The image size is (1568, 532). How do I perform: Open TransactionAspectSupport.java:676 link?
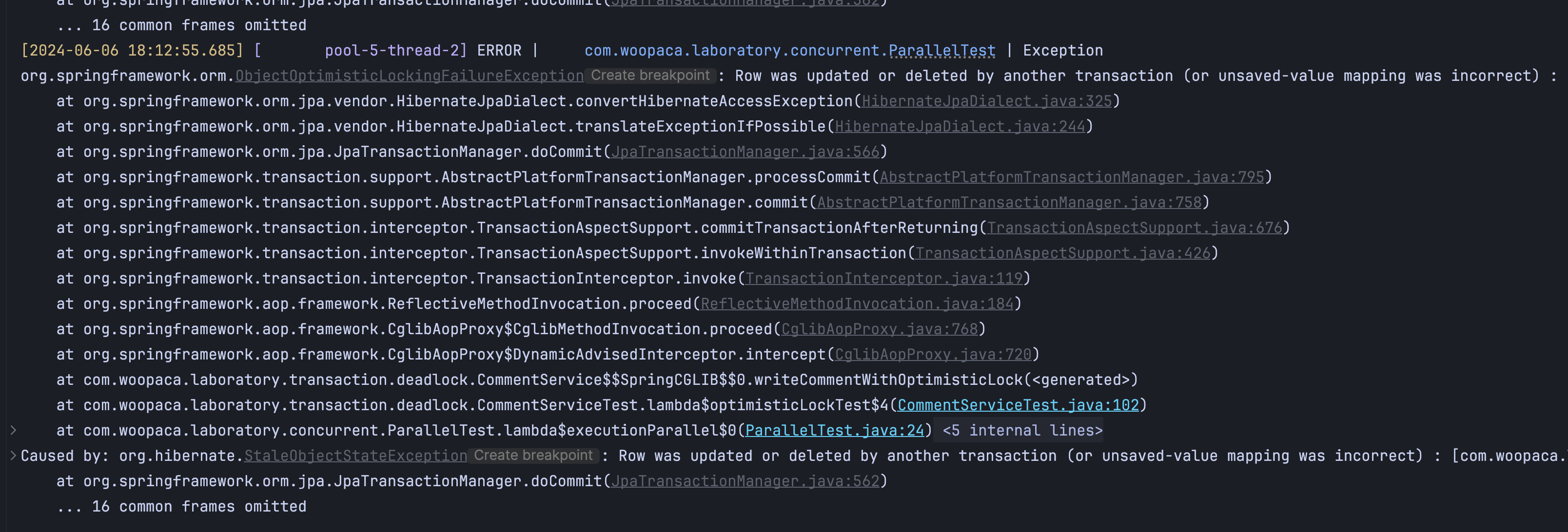click(1134, 228)
